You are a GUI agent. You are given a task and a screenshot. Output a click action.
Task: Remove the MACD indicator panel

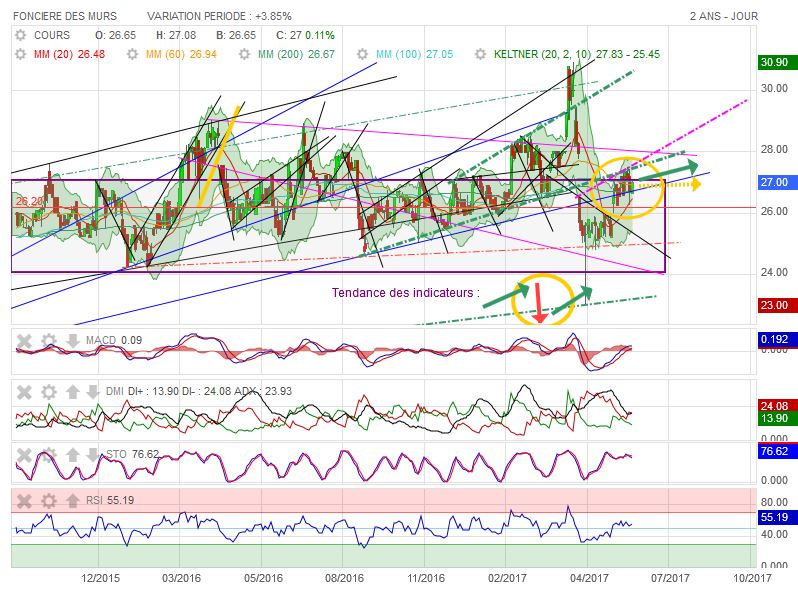[24, 341]
